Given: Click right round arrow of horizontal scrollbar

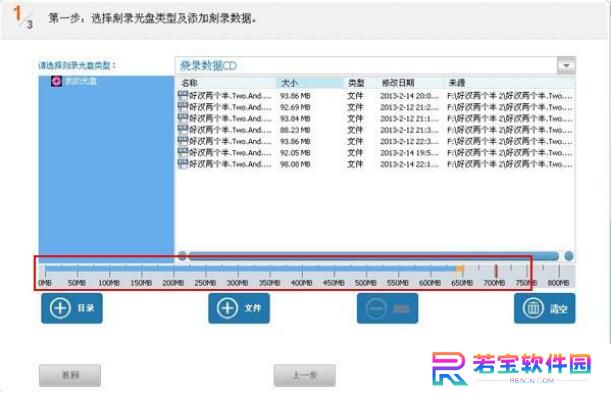Looking at the screenshot, I should [569, 256].
